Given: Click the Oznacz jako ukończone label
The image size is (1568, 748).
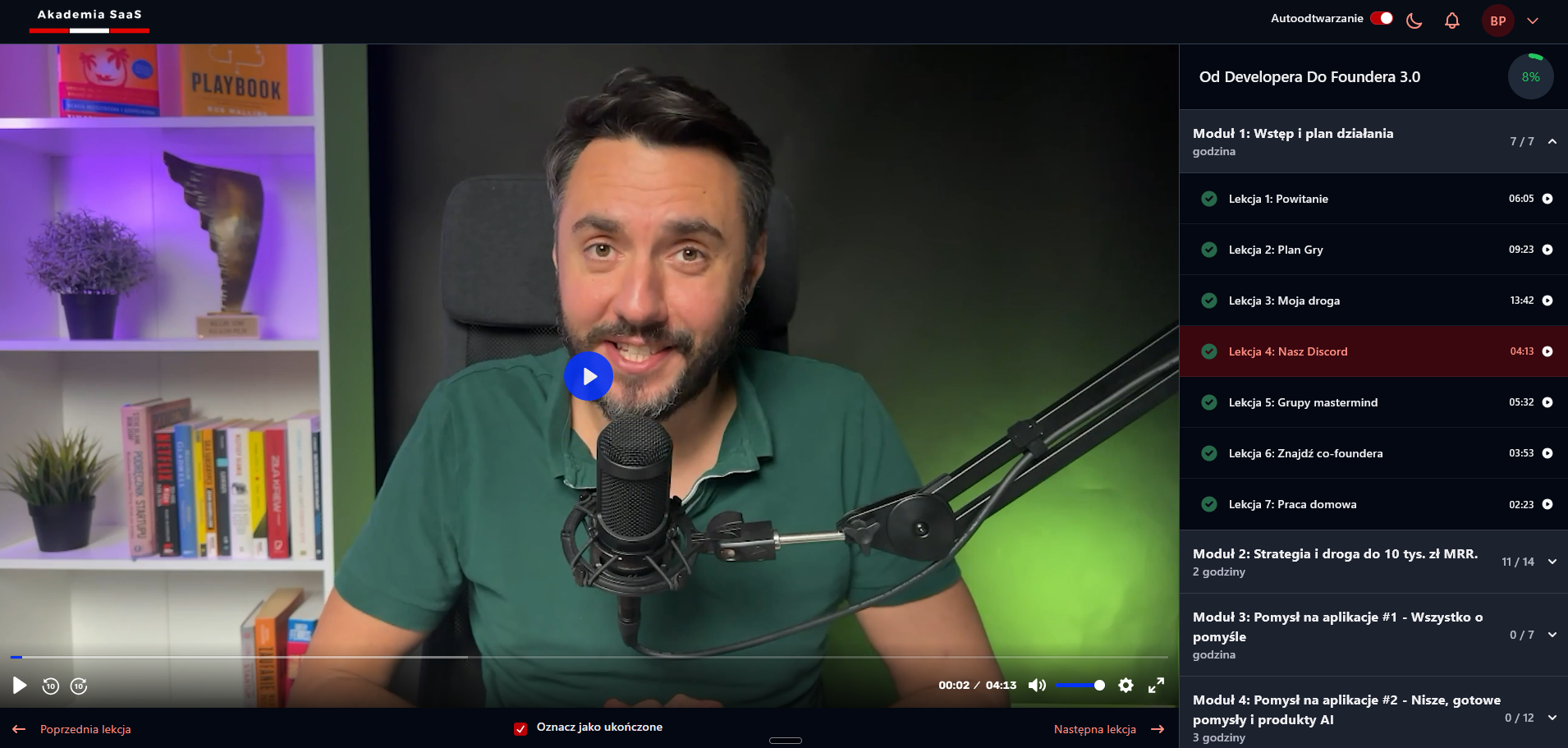Looking at the screenshot, I should pyautogui.click(x=599, y=727).
